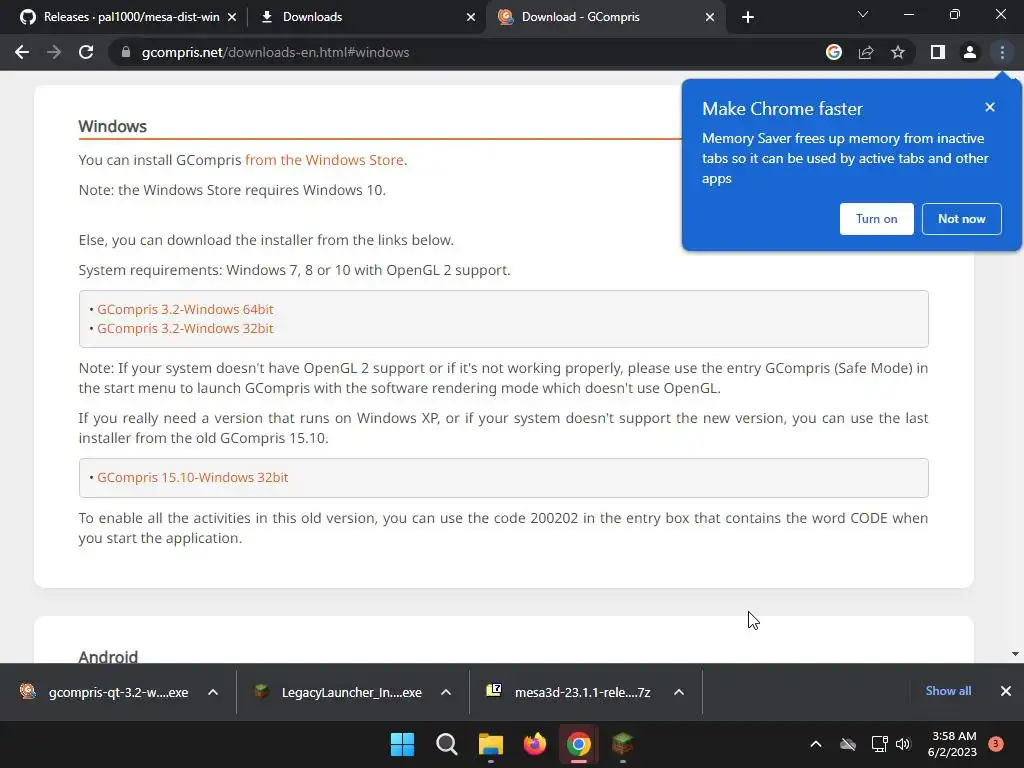The image size is (1024, 768).
Task: Reload the GCompris page
Action: (x=86, y=52)
